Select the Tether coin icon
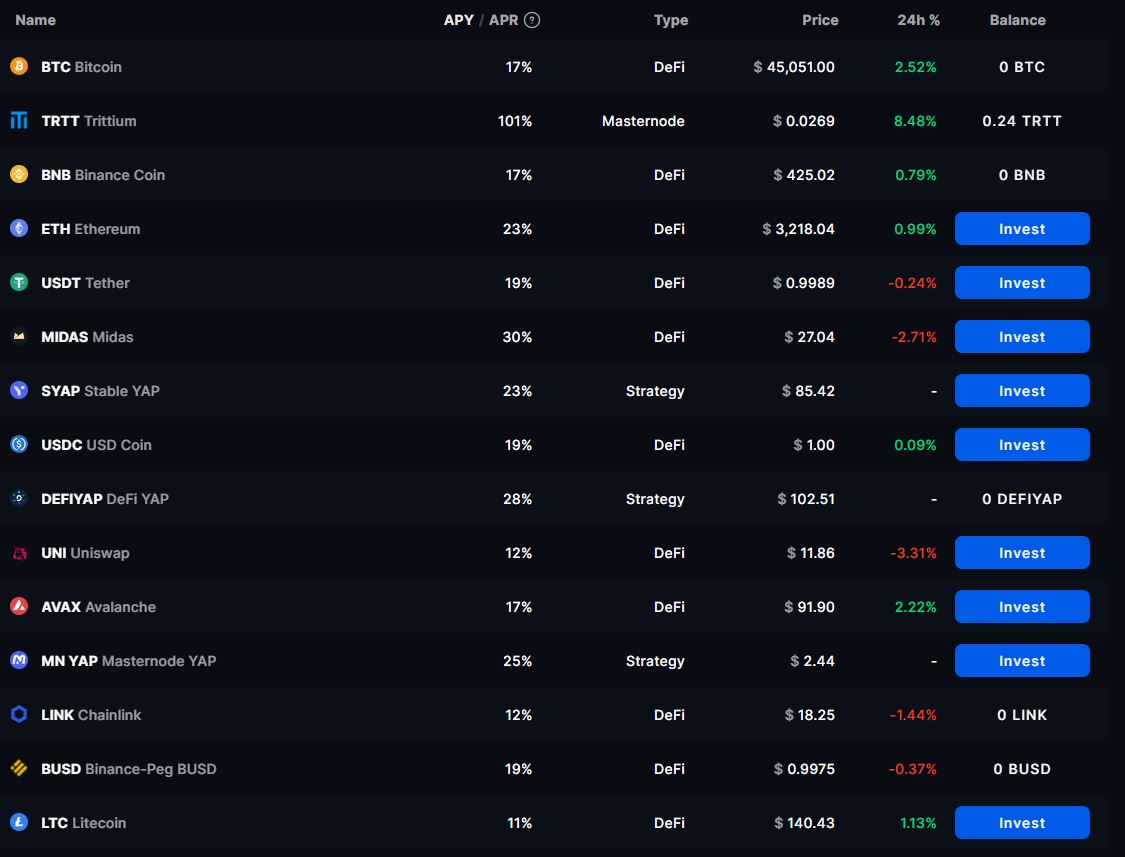 tap(19, 283)
